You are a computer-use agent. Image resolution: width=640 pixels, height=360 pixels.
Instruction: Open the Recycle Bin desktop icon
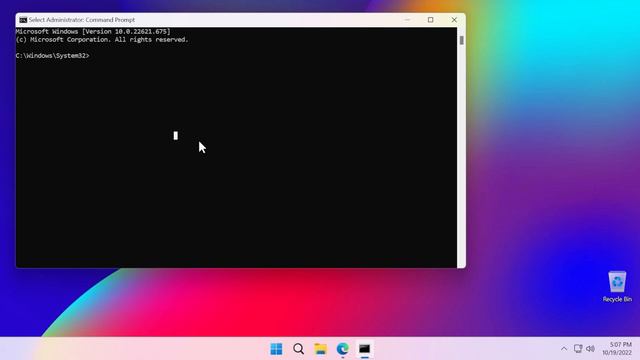(617, 287)
